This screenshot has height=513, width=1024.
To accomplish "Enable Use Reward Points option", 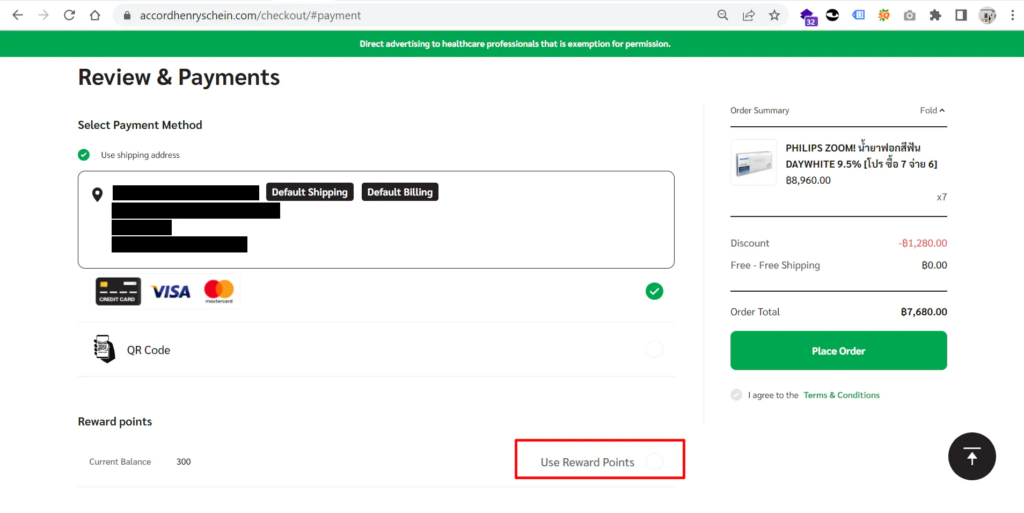I will coord(654,462).
